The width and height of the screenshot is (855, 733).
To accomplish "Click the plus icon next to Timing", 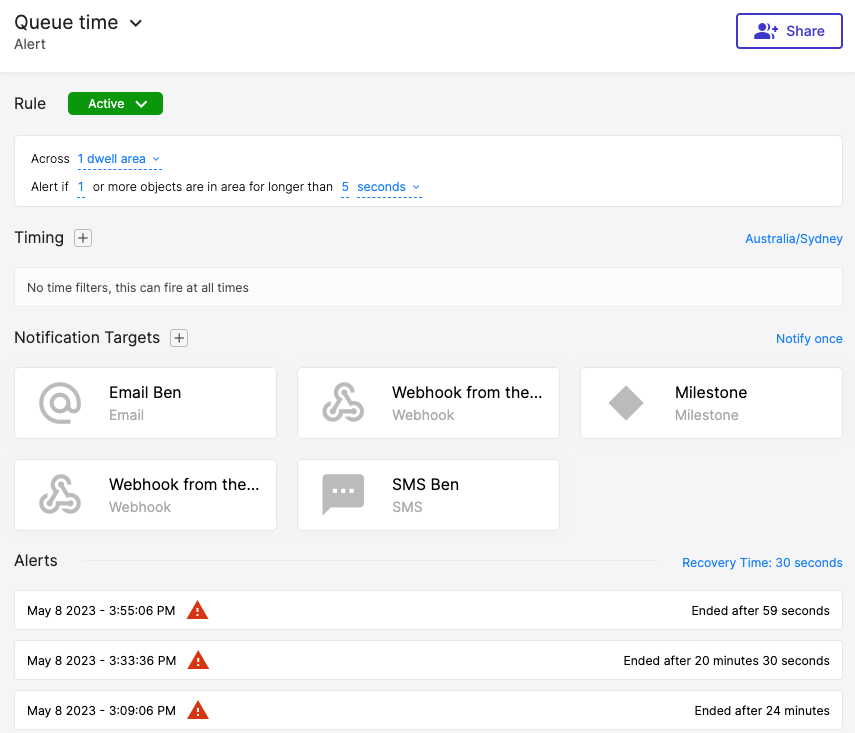I will (83, 238).
